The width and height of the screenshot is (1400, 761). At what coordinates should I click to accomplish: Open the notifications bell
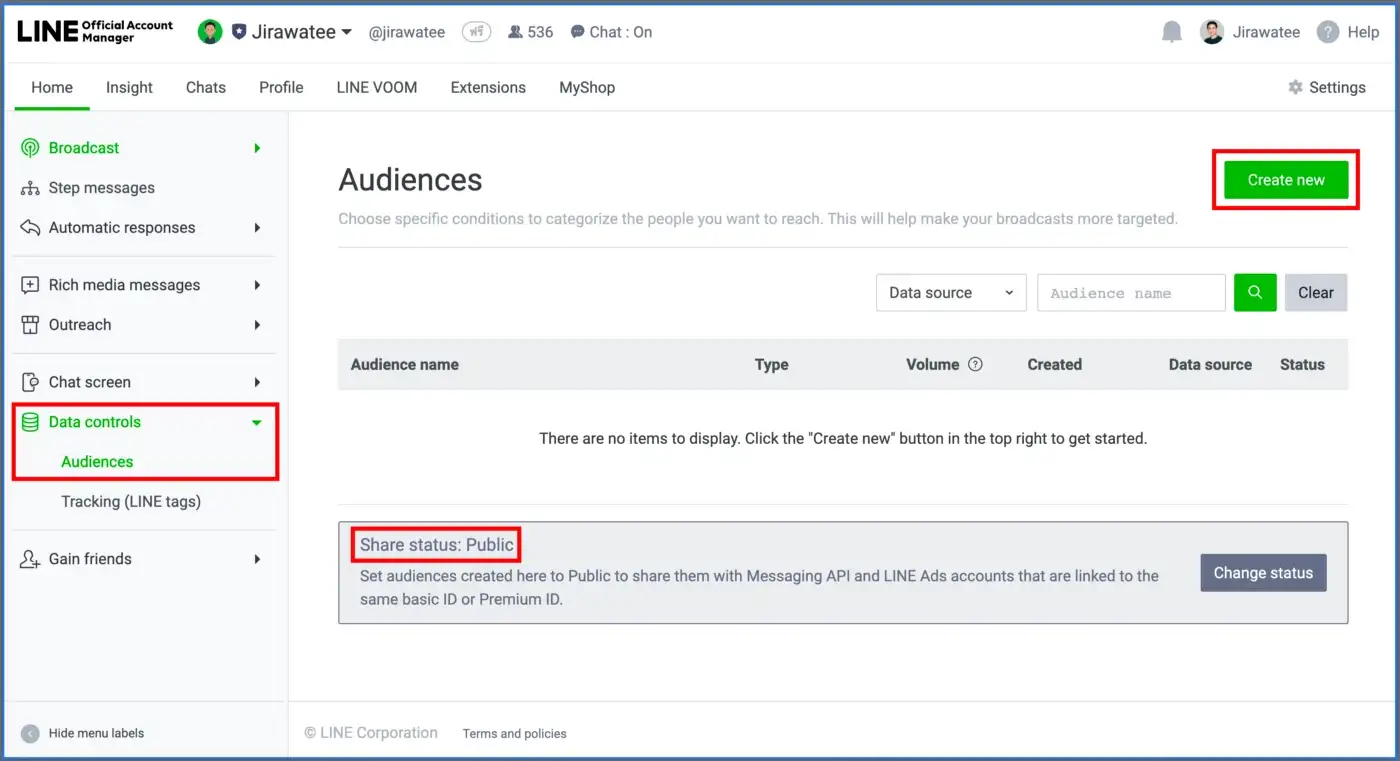[1172, 32]
